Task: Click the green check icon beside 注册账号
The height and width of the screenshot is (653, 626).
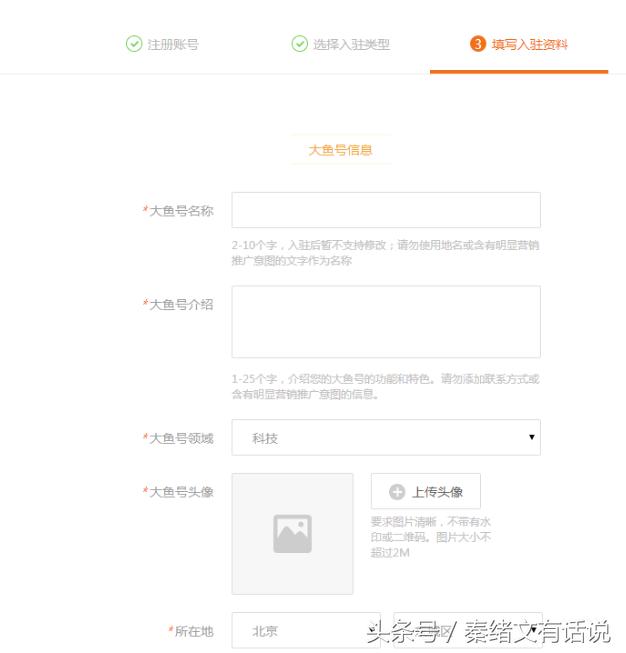Action: [134, 44]
